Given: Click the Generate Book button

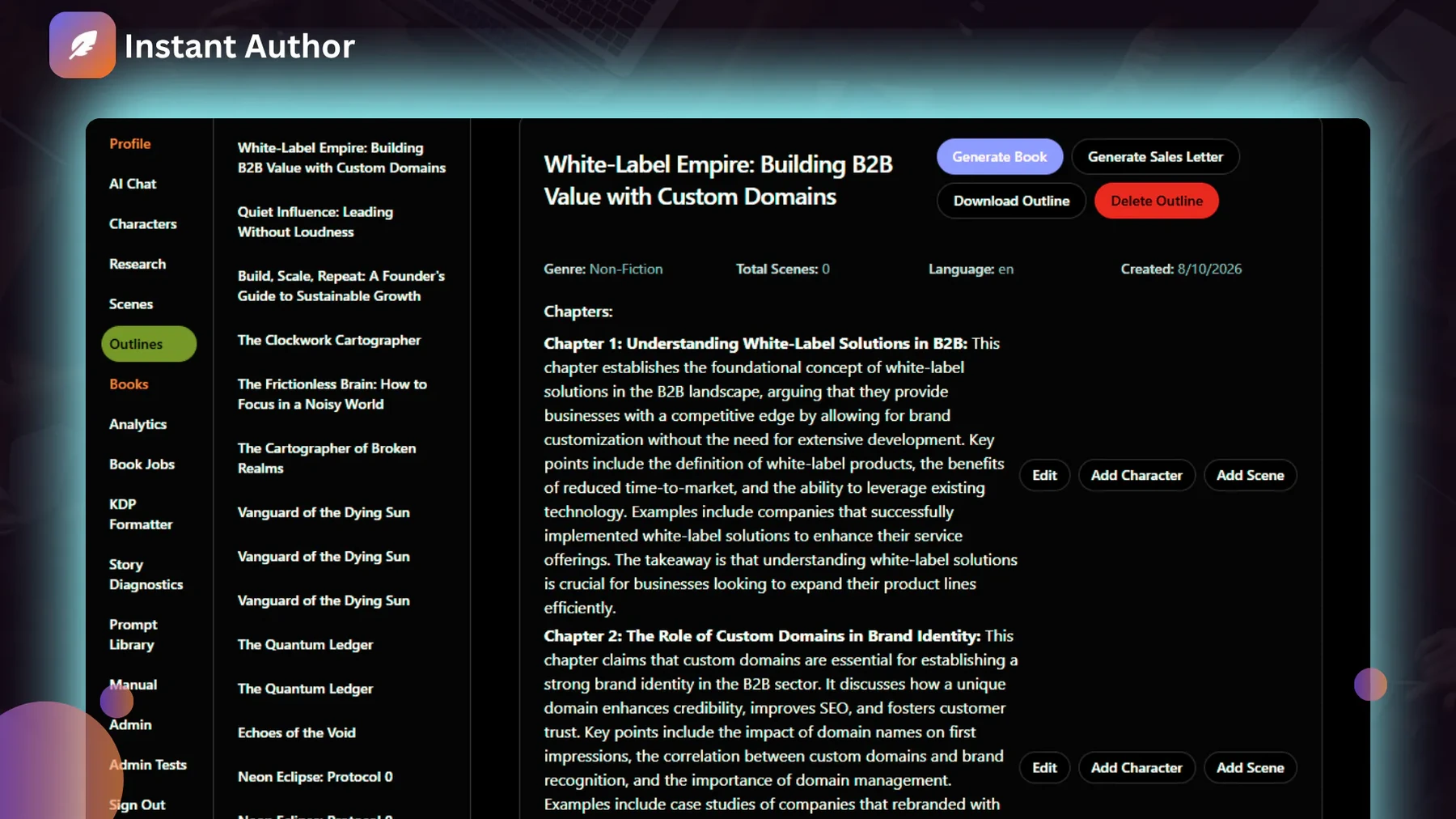Looking at the screenshot, I should click(1000, 157).
